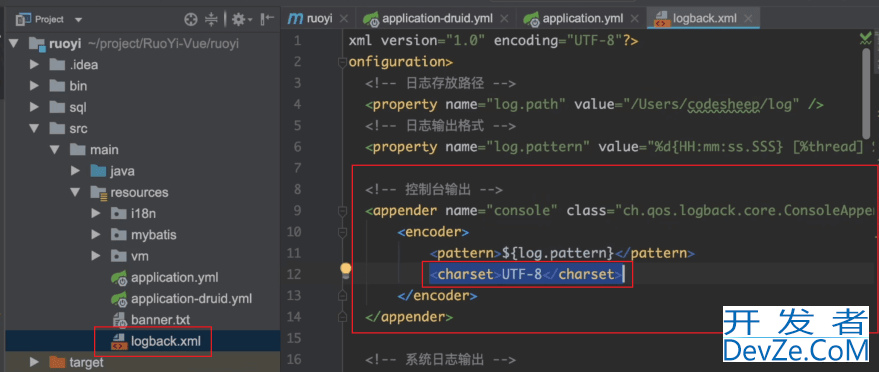Image resolution: width=879 pixels, height=372 pixels.
Task: Switch to the ruoyi pom tab
Action: tap(311, 18)
